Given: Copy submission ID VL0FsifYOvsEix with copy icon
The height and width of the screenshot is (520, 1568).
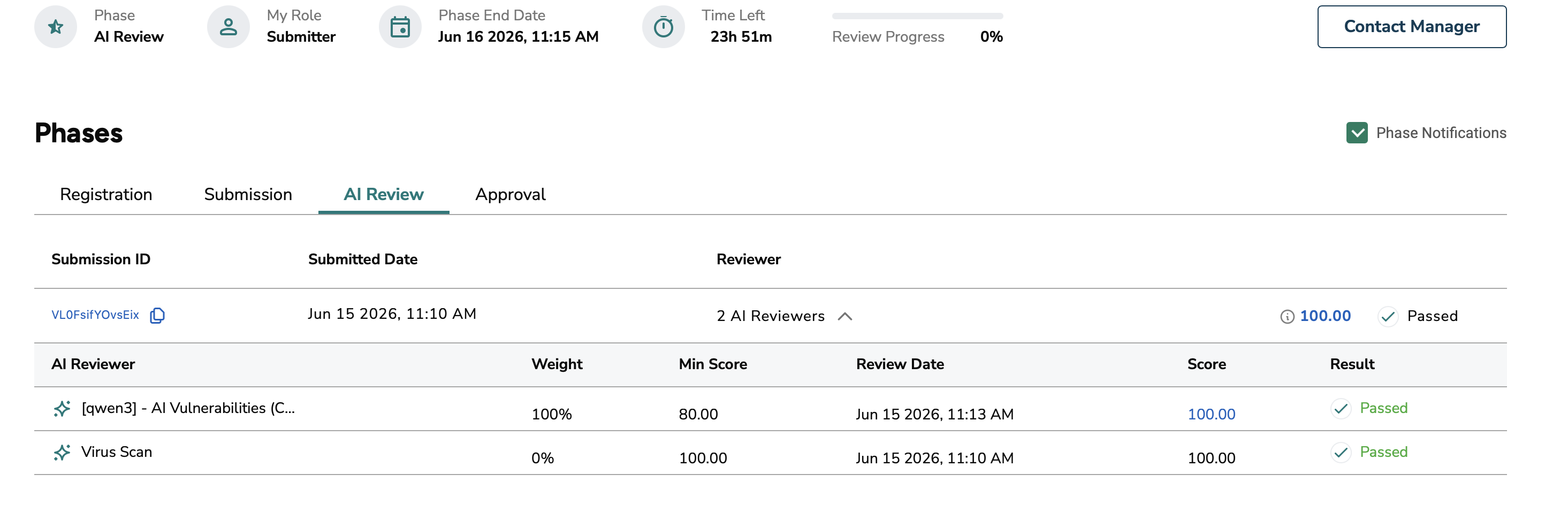Looking at the screenshot, I should [157, 315].
